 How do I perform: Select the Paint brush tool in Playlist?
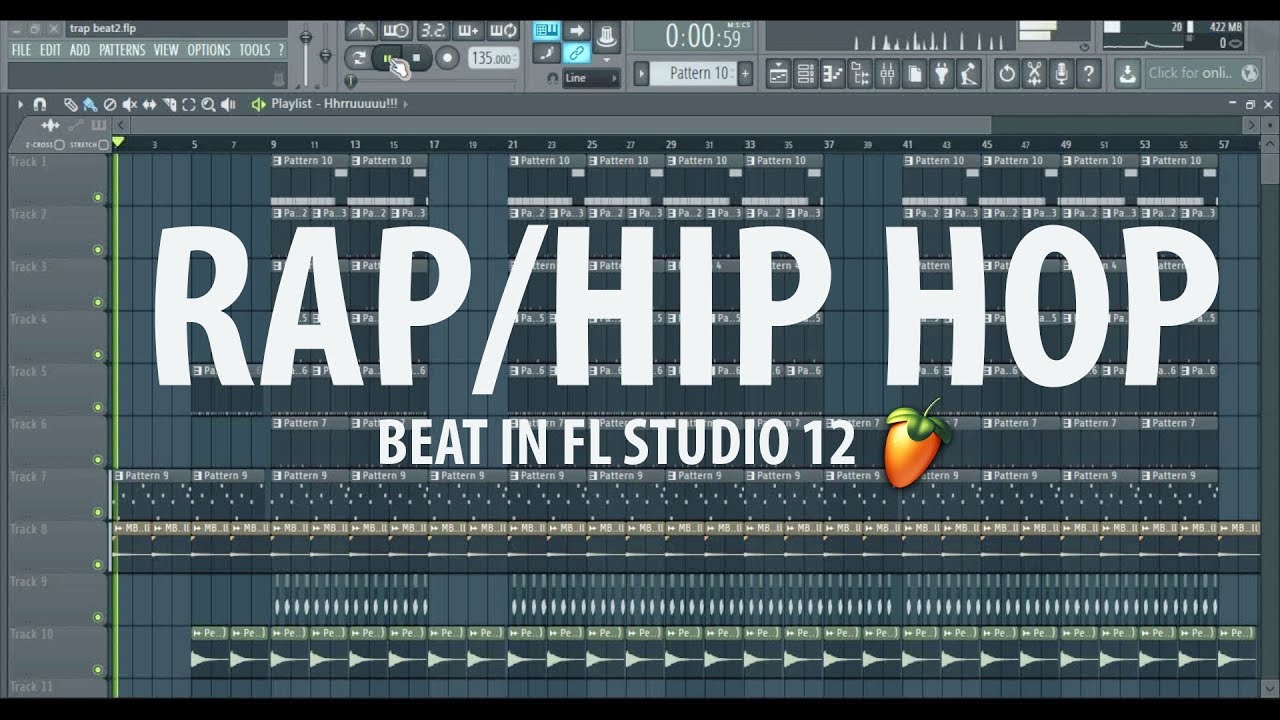point(90,104)
